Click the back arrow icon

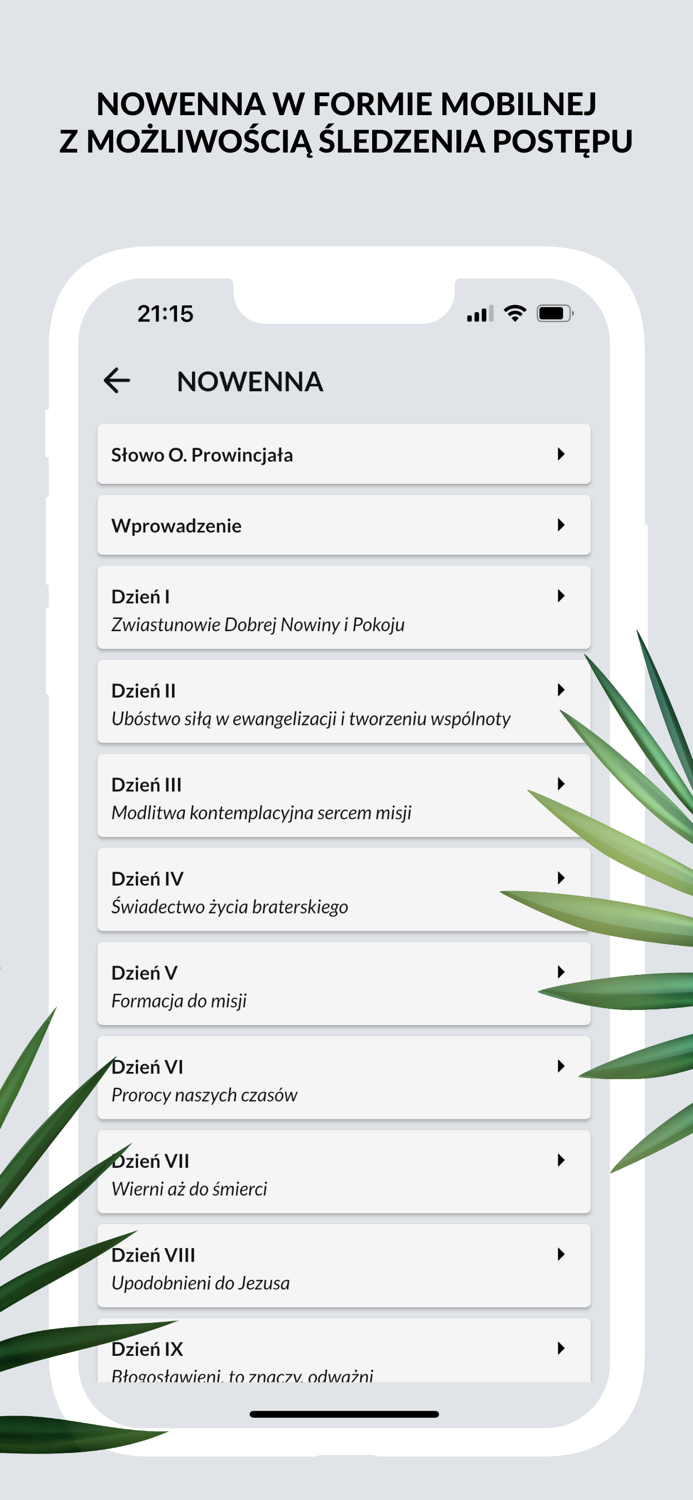click(117, 380)
